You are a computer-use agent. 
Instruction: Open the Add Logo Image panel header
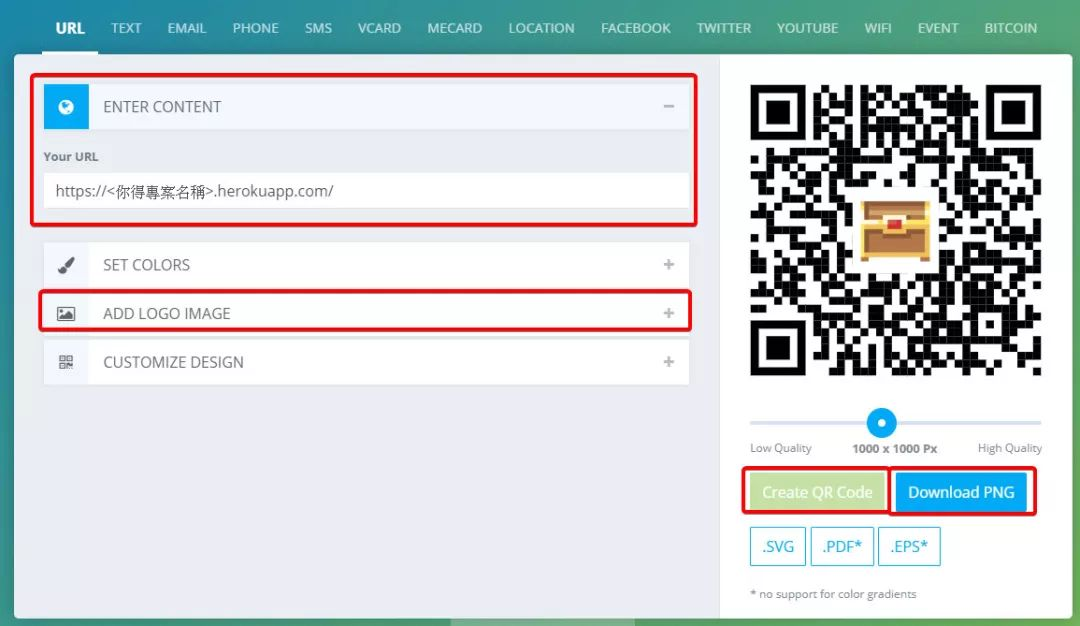coord(366,313)
